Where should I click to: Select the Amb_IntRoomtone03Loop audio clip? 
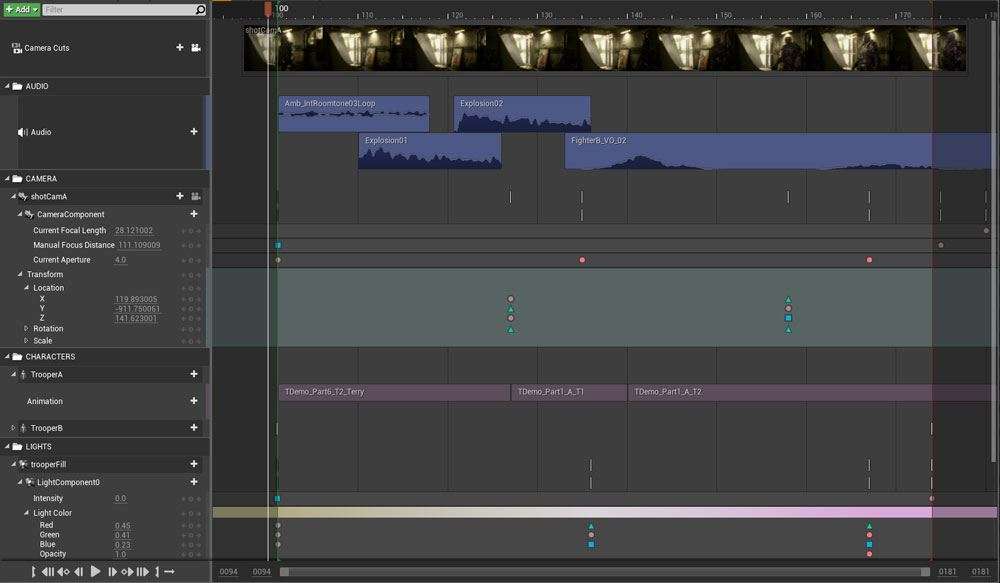click(353, 114)
